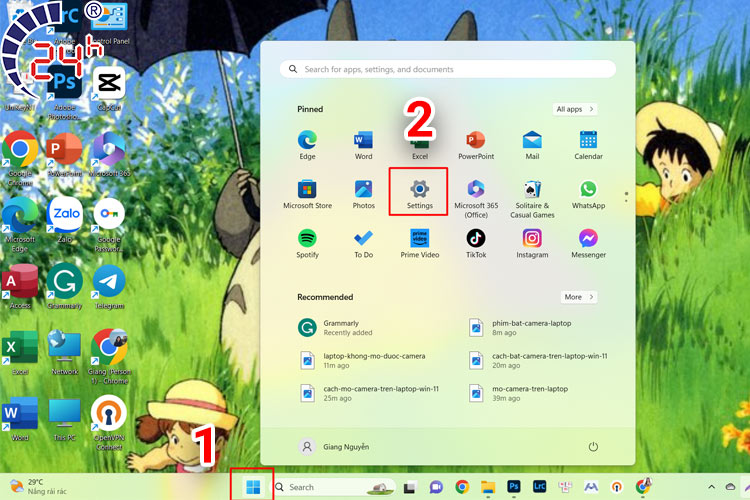Open file cach-mo-camera-tren-laptop-win-11
This screenshot has width=750, height=500.
click(x=369, y=393)
